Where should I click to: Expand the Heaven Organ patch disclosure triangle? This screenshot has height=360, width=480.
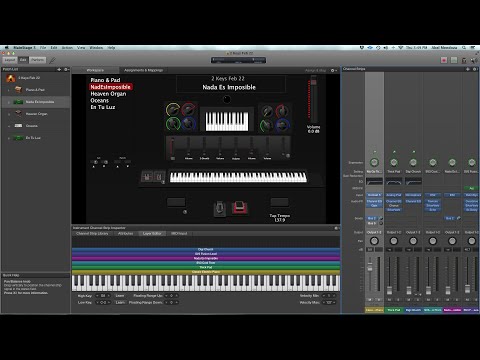click(9, 114)
